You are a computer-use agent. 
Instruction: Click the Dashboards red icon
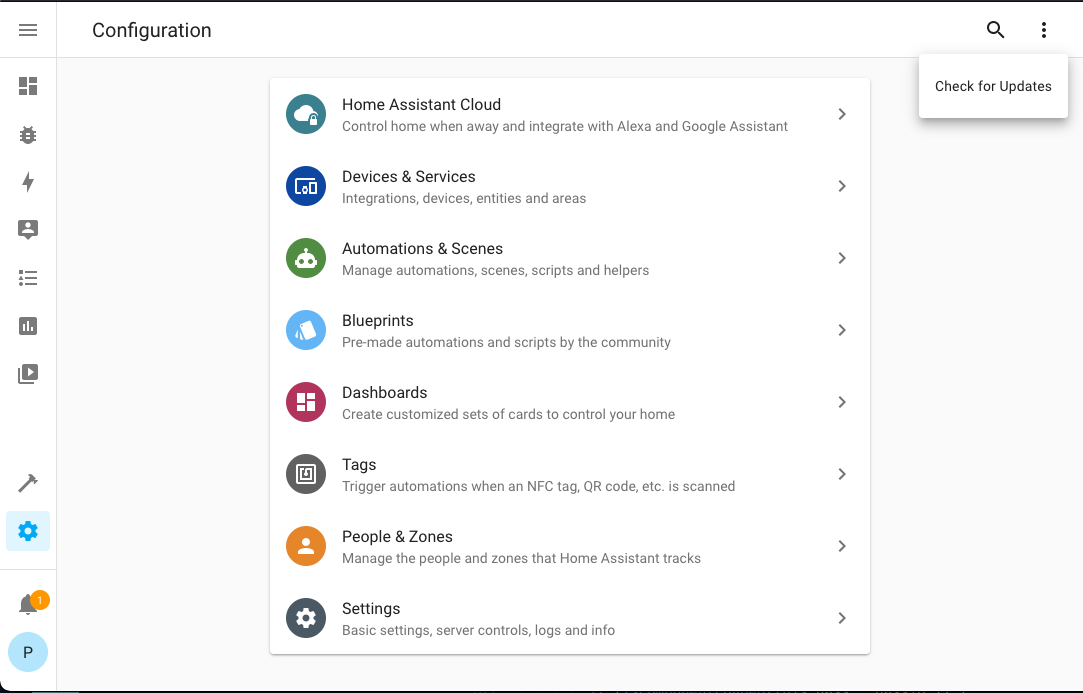click(306, 402)
